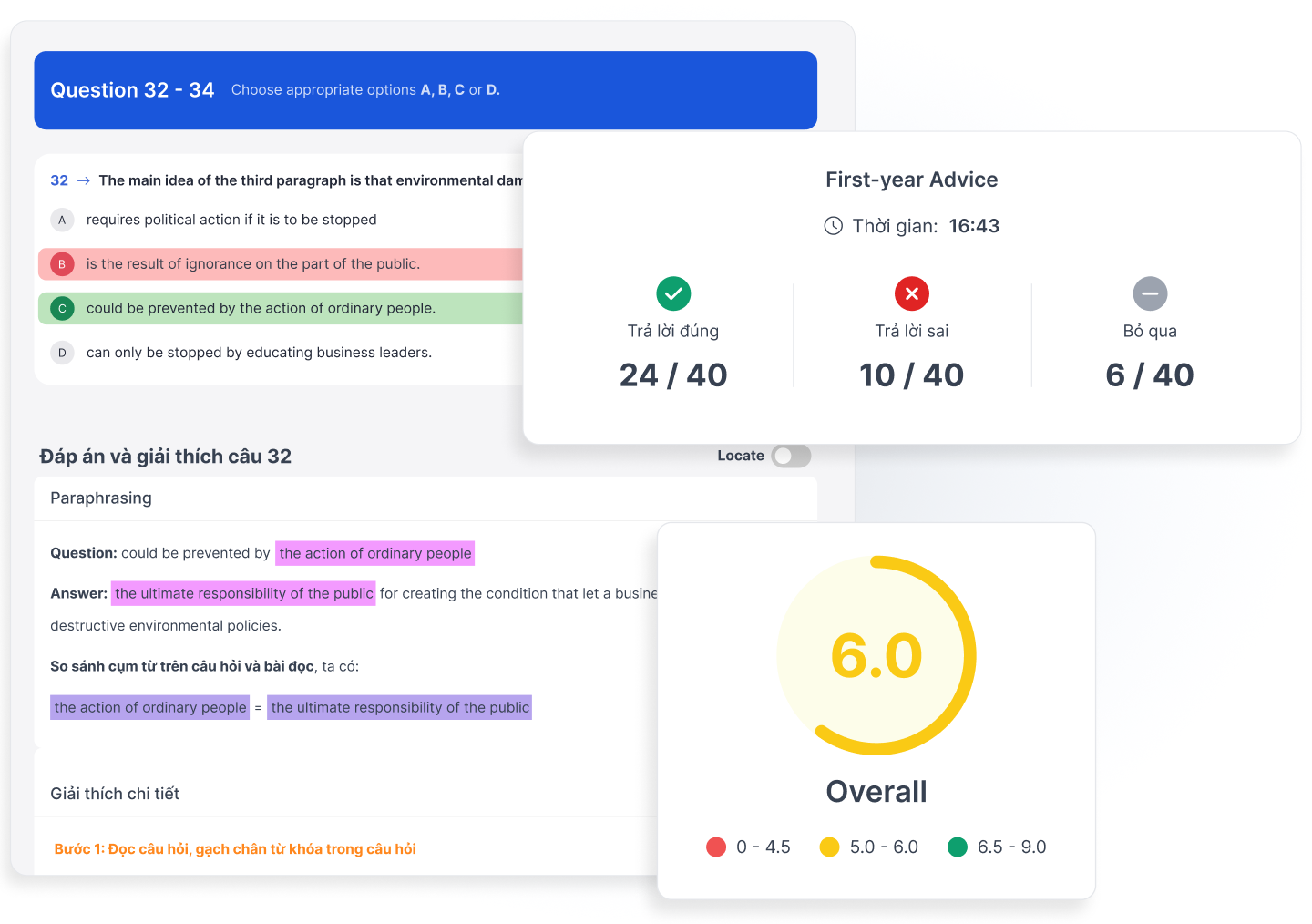This screenshot has width=1312, height=924.
Task: Click the 16:43 time value
Action: pyautogui.click(x=974, y=226)
